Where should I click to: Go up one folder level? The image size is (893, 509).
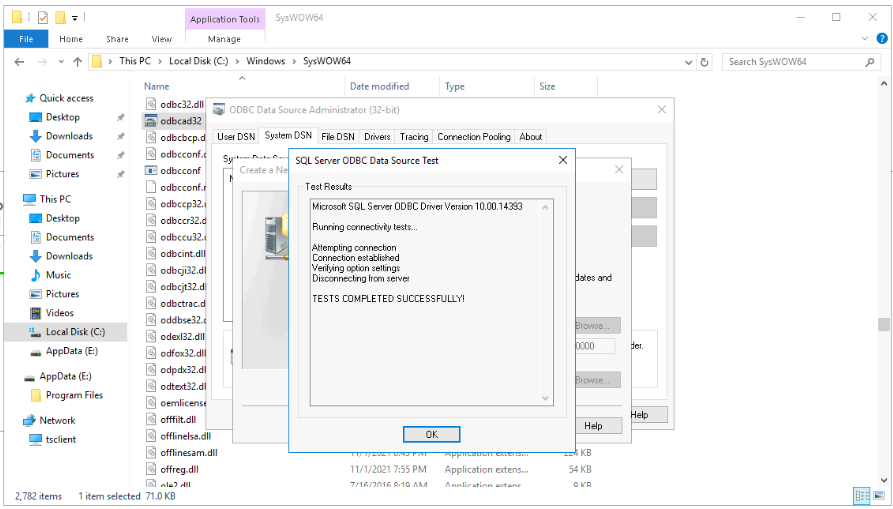point(78,61)
